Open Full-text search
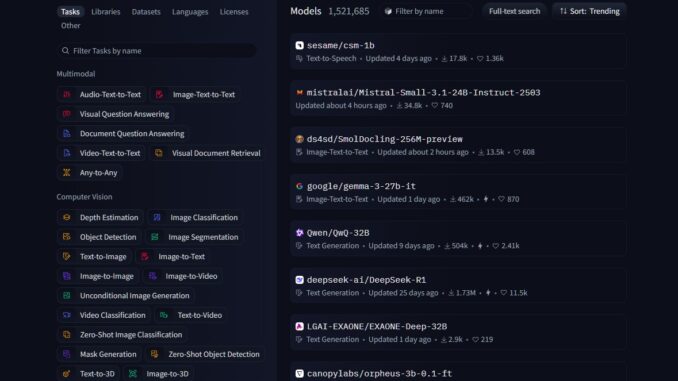Screen dimensions: 678x381 514,11
